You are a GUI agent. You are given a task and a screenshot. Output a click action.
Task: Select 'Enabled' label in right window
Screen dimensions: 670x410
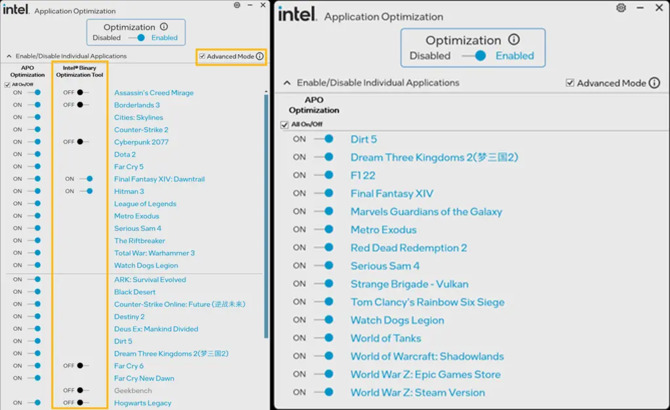click(514, 56)
